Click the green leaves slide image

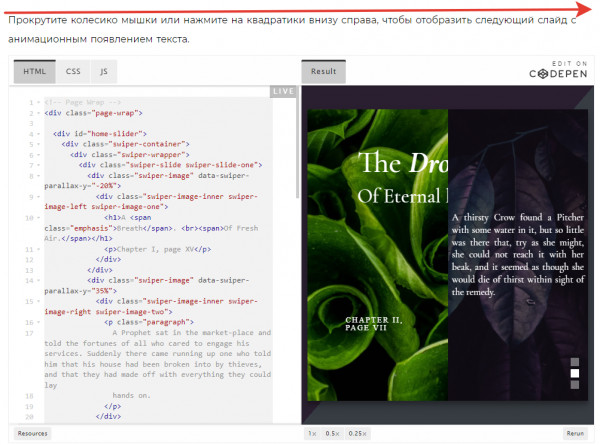click(x=378, y=255)
